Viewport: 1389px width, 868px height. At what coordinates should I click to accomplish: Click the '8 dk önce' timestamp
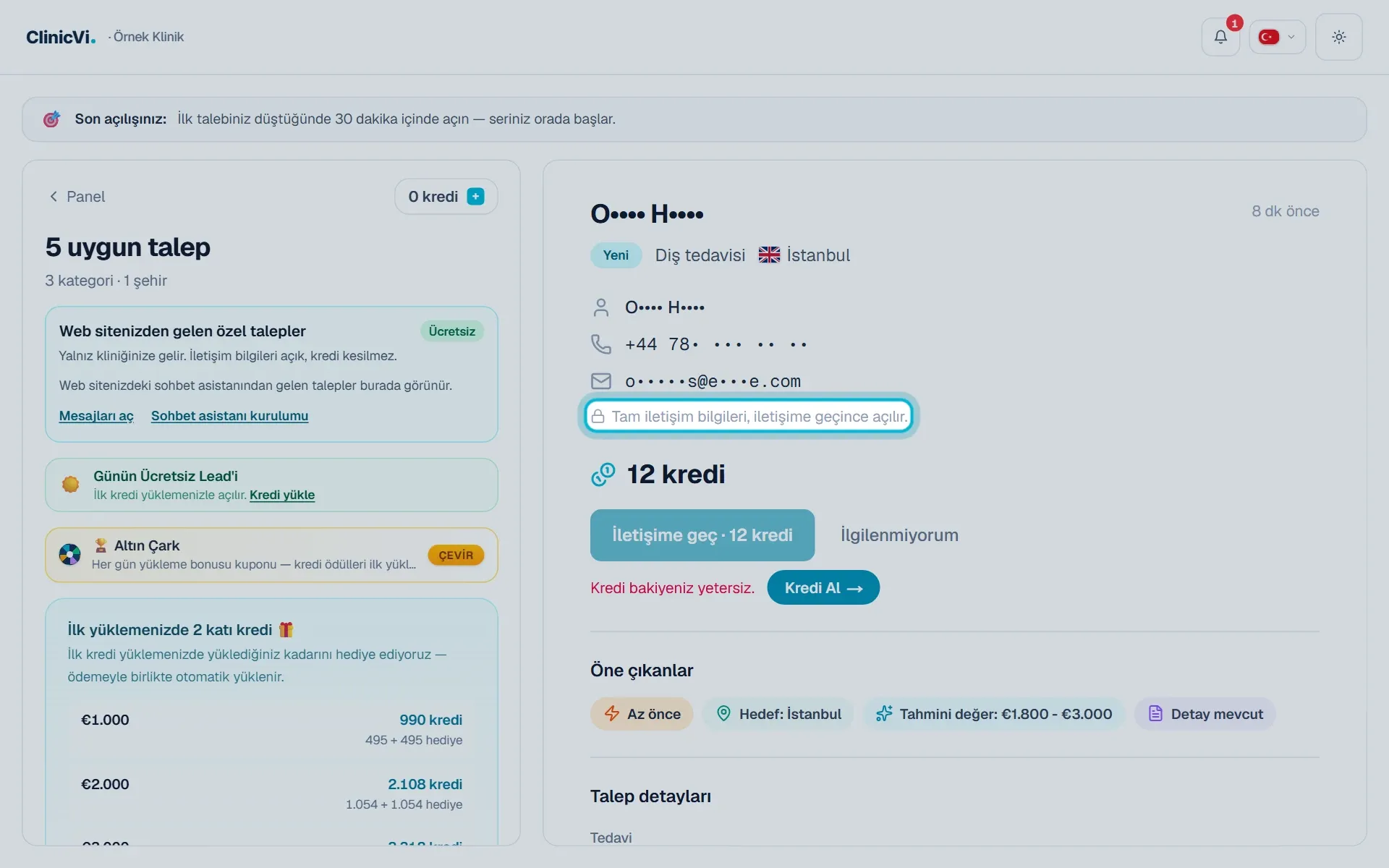(x=1285, y=211)
